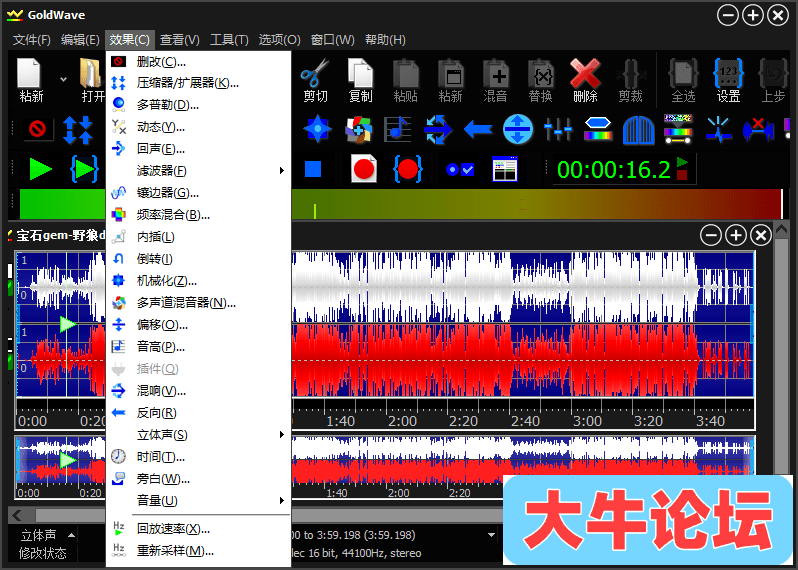Click the blue Stop square button

tap(313, 169)
